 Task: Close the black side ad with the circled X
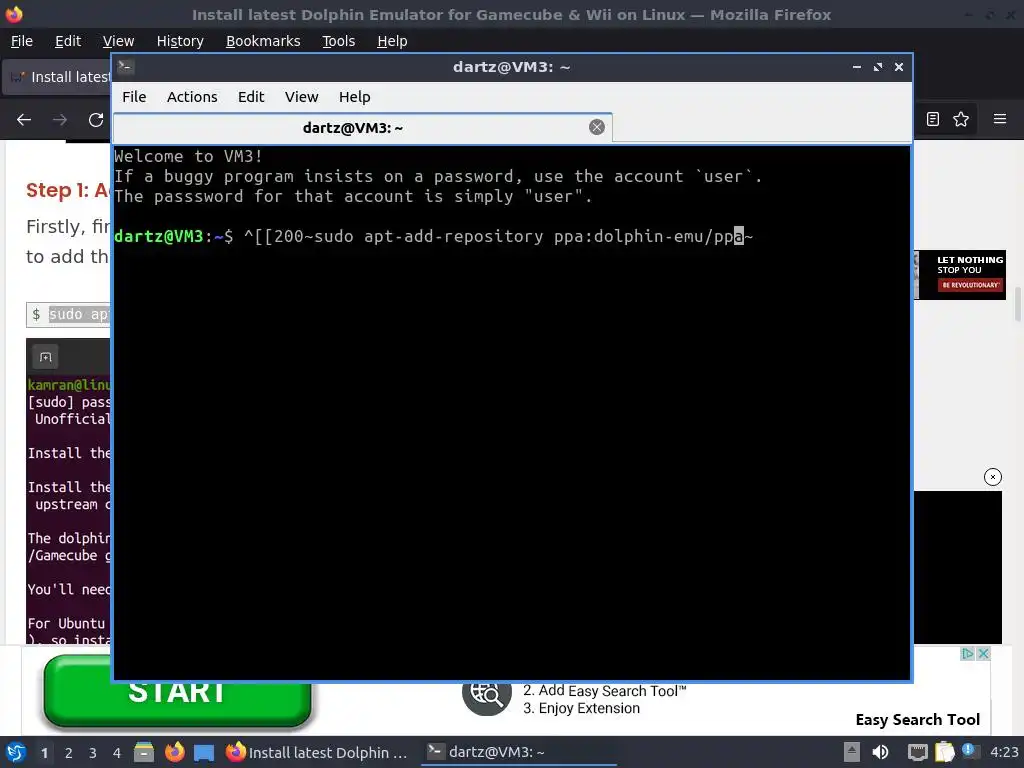[x=993, y=477]
